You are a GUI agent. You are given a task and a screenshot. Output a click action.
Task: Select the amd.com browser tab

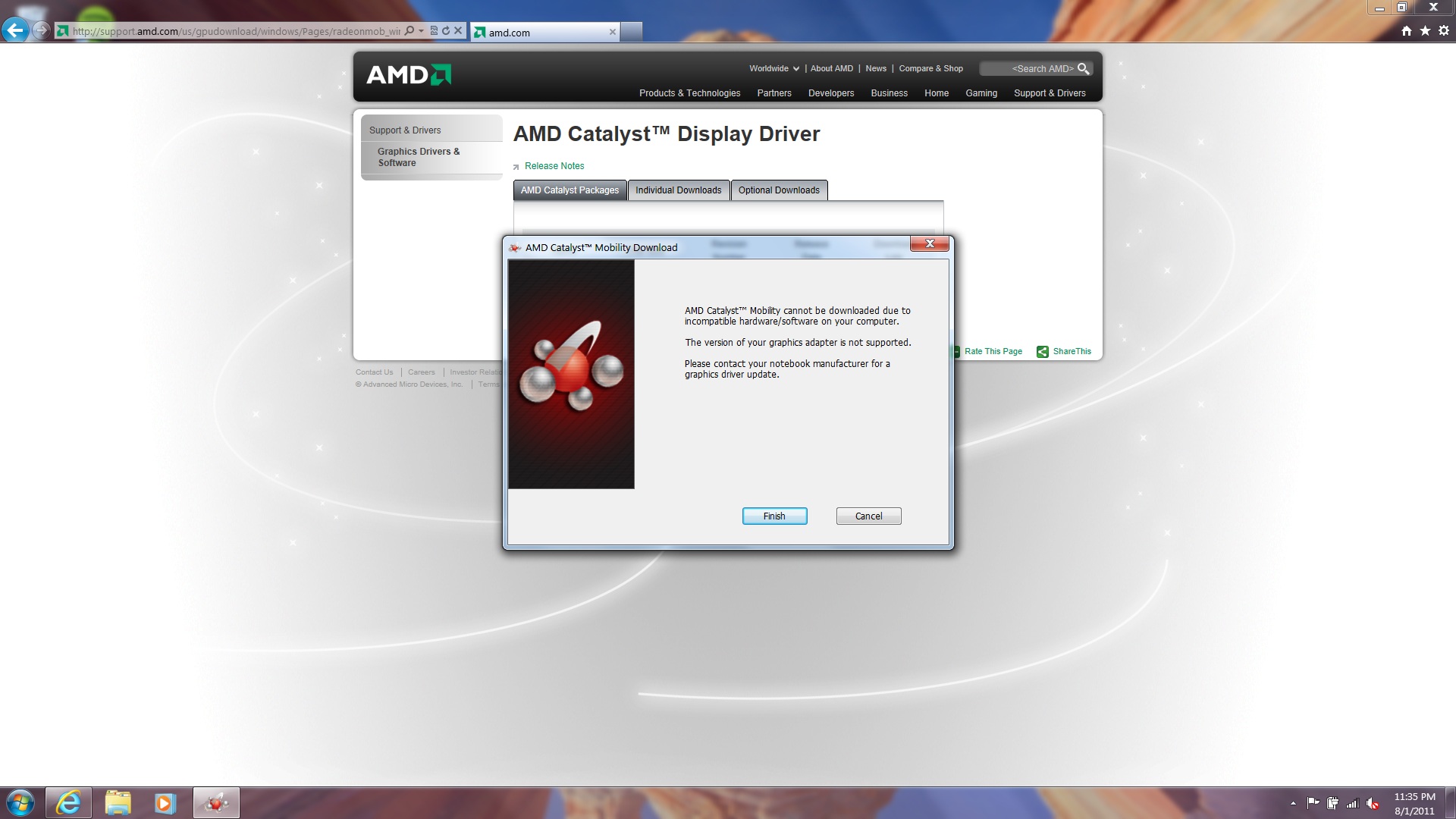click(544, 32)
